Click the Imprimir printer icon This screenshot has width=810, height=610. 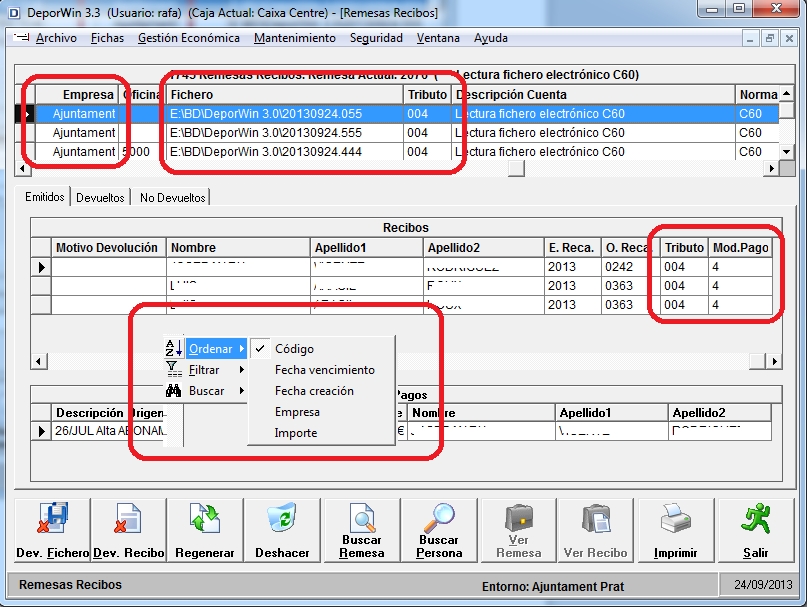[676, 518]
